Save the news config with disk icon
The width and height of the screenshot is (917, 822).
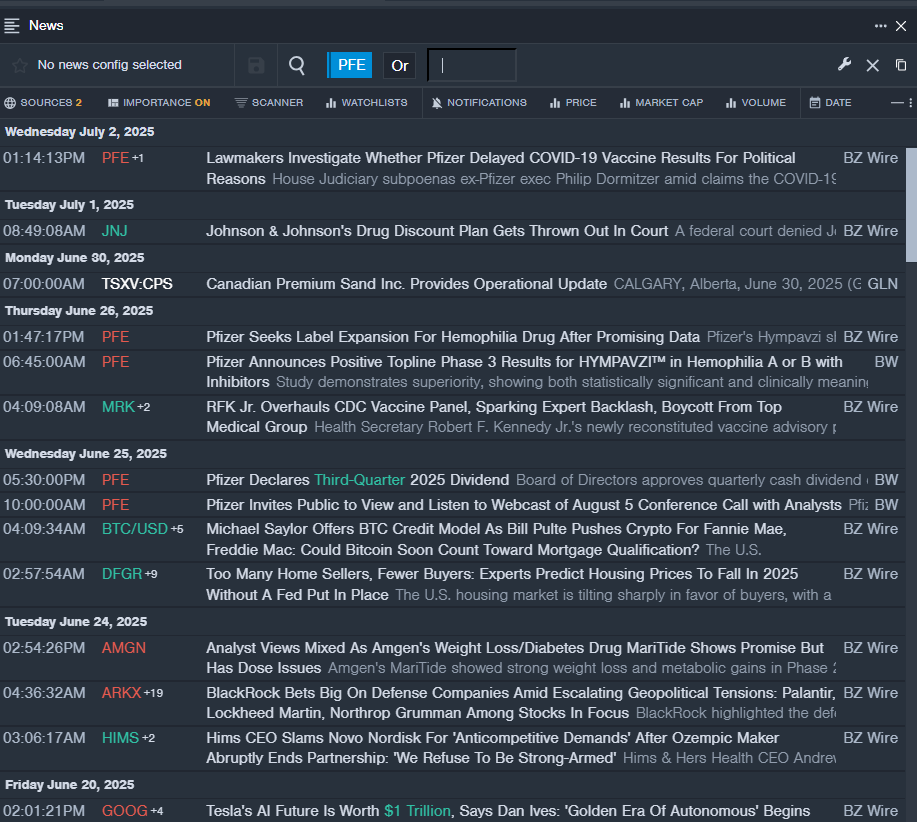[256, 65]
